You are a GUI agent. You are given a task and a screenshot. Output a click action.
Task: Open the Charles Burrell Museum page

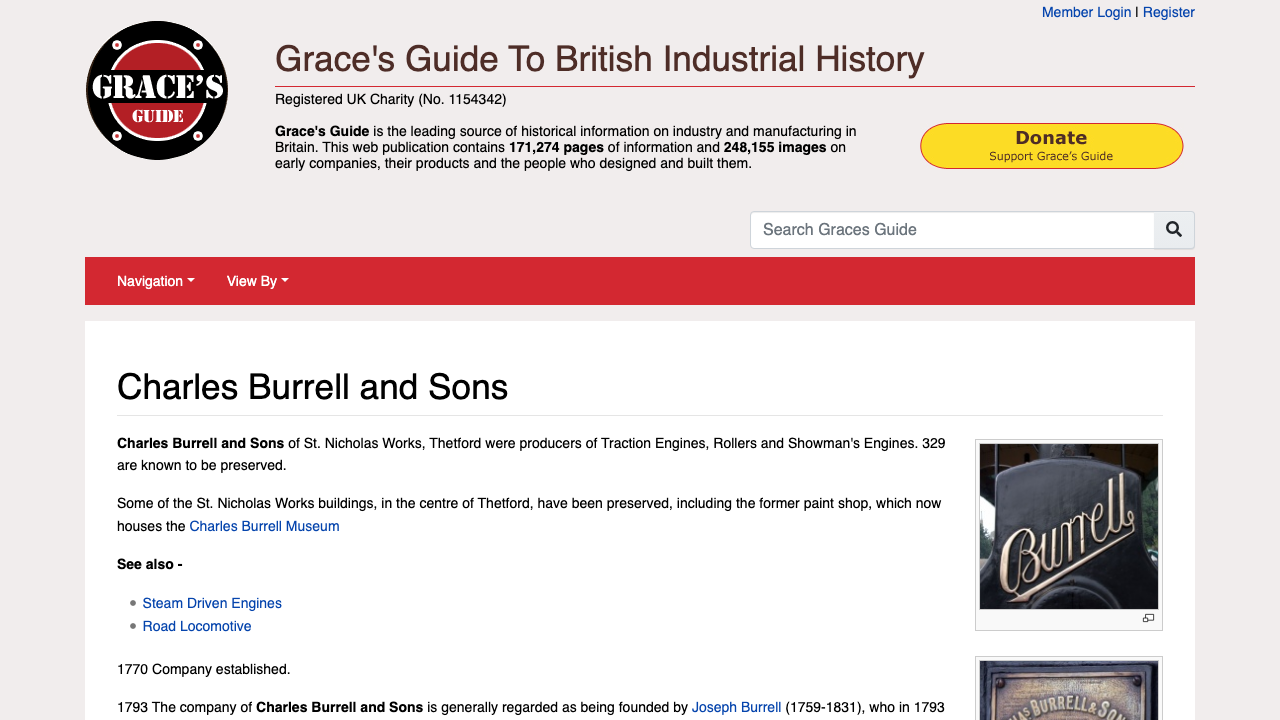click(264, 526)
